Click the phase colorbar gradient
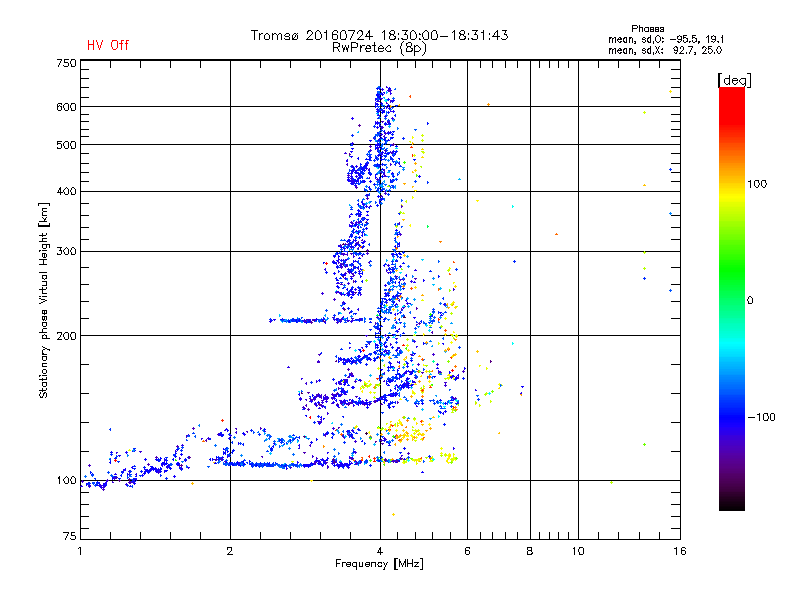 732,298
